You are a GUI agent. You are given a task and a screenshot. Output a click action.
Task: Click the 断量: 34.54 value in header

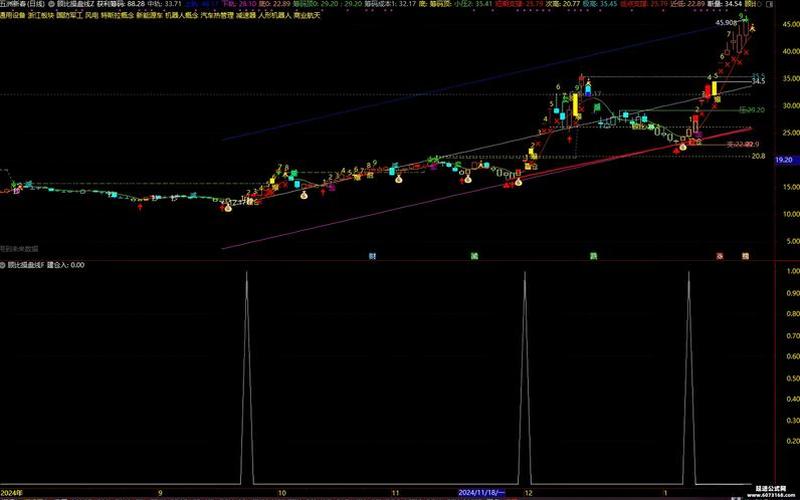[x=724, y=4]
